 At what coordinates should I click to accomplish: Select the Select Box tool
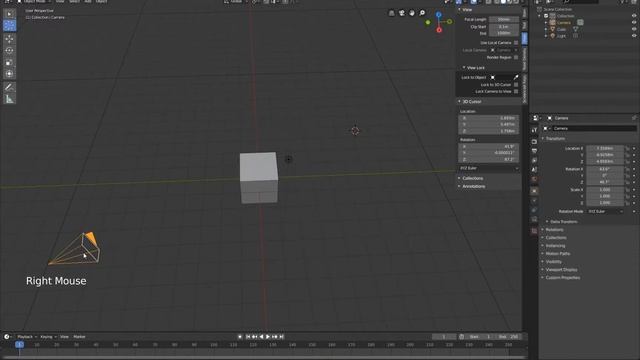click(9, 14)
